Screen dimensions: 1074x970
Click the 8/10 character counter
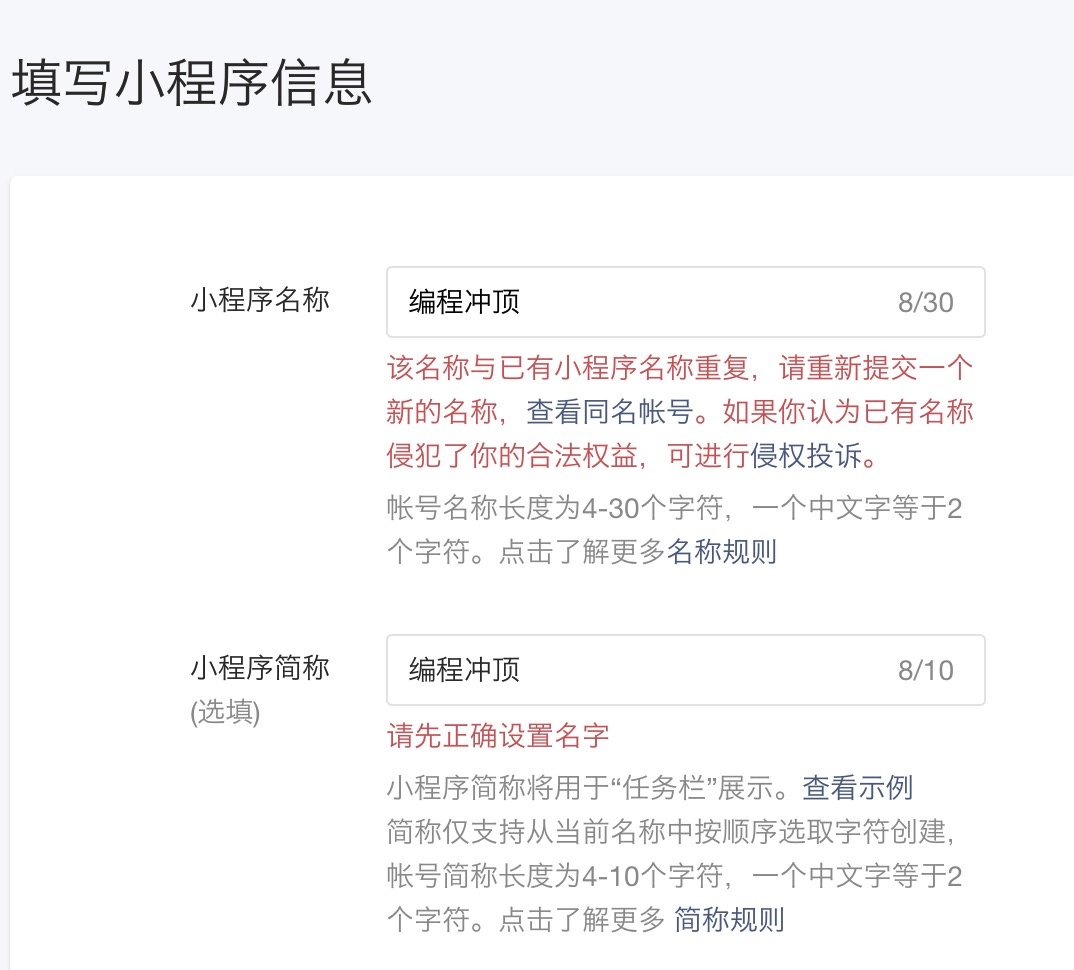point(925,671)
